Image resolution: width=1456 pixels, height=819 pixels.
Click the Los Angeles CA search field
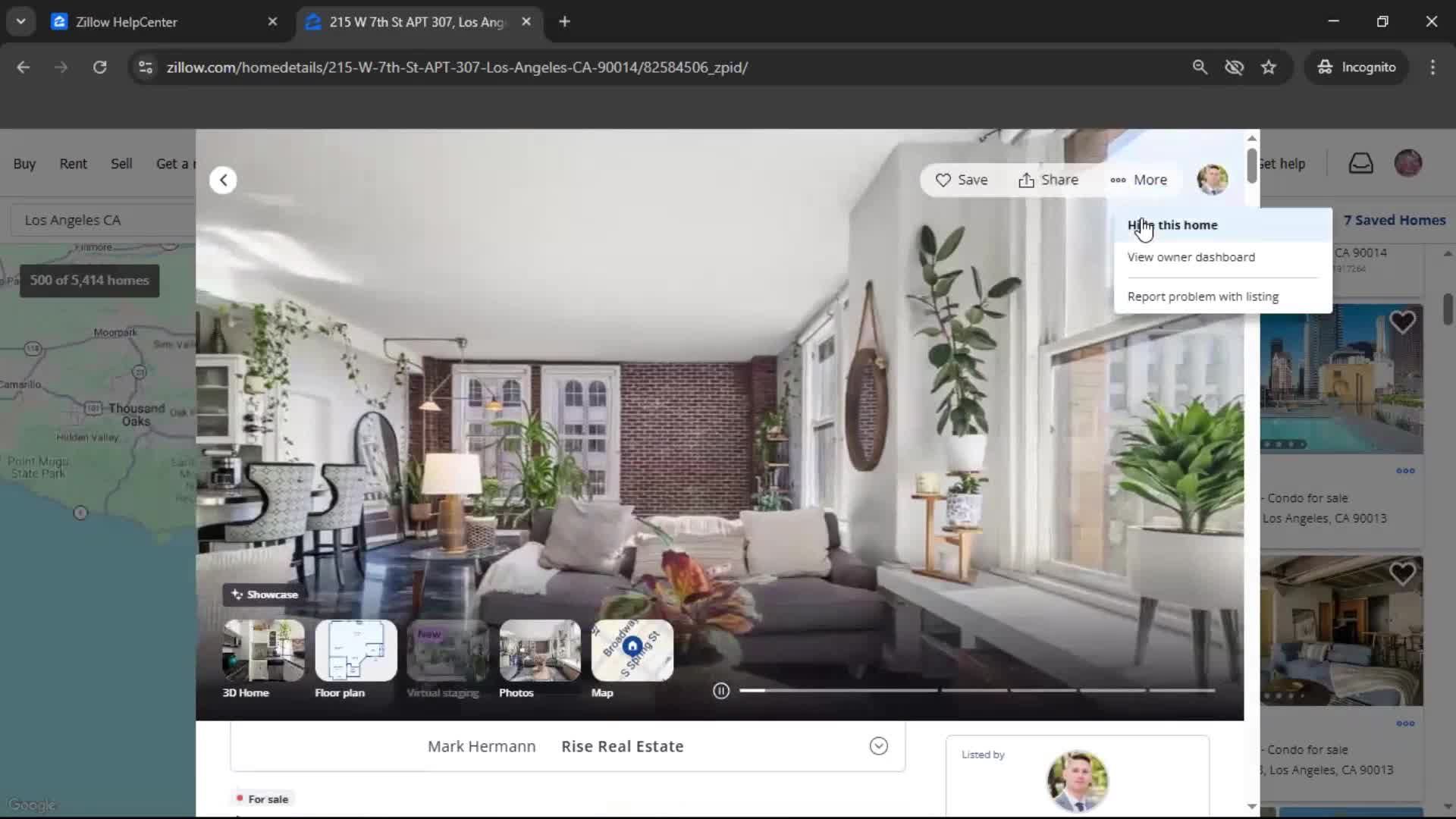pyautogui.click(x=73, y=219)
